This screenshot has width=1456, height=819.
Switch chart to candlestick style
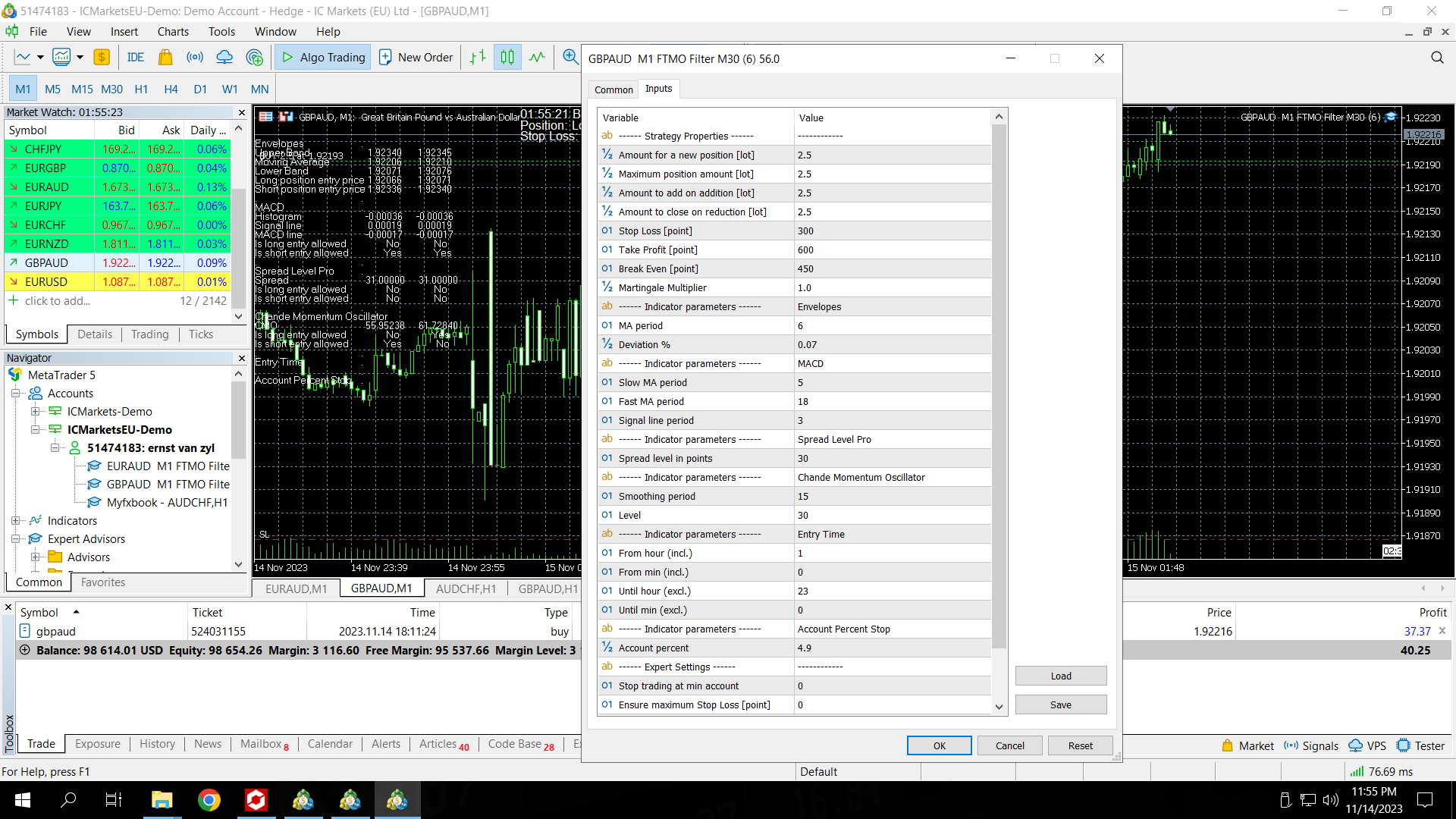tap(507, 57)
